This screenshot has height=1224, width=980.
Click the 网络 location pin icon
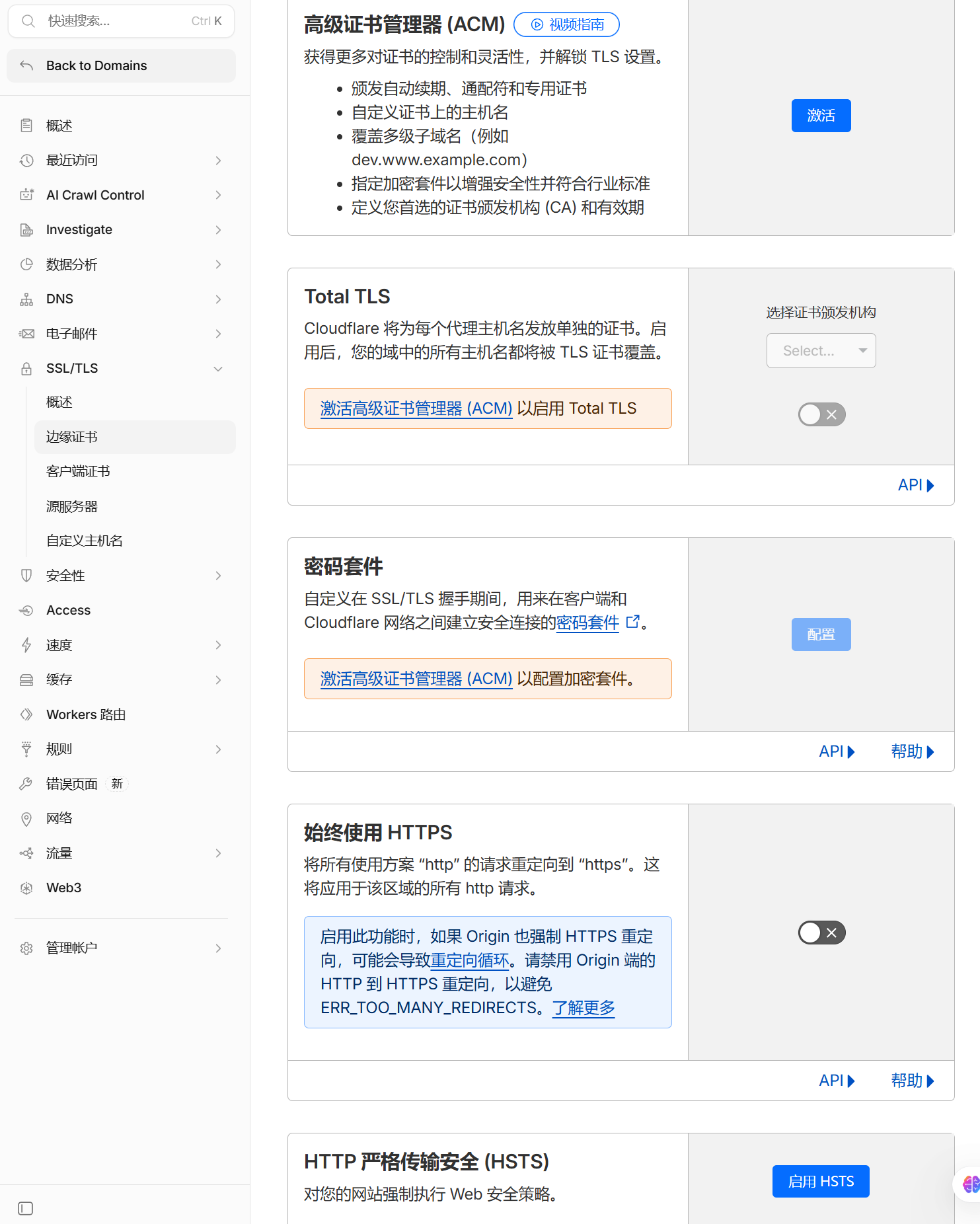[x=26, y=818]
